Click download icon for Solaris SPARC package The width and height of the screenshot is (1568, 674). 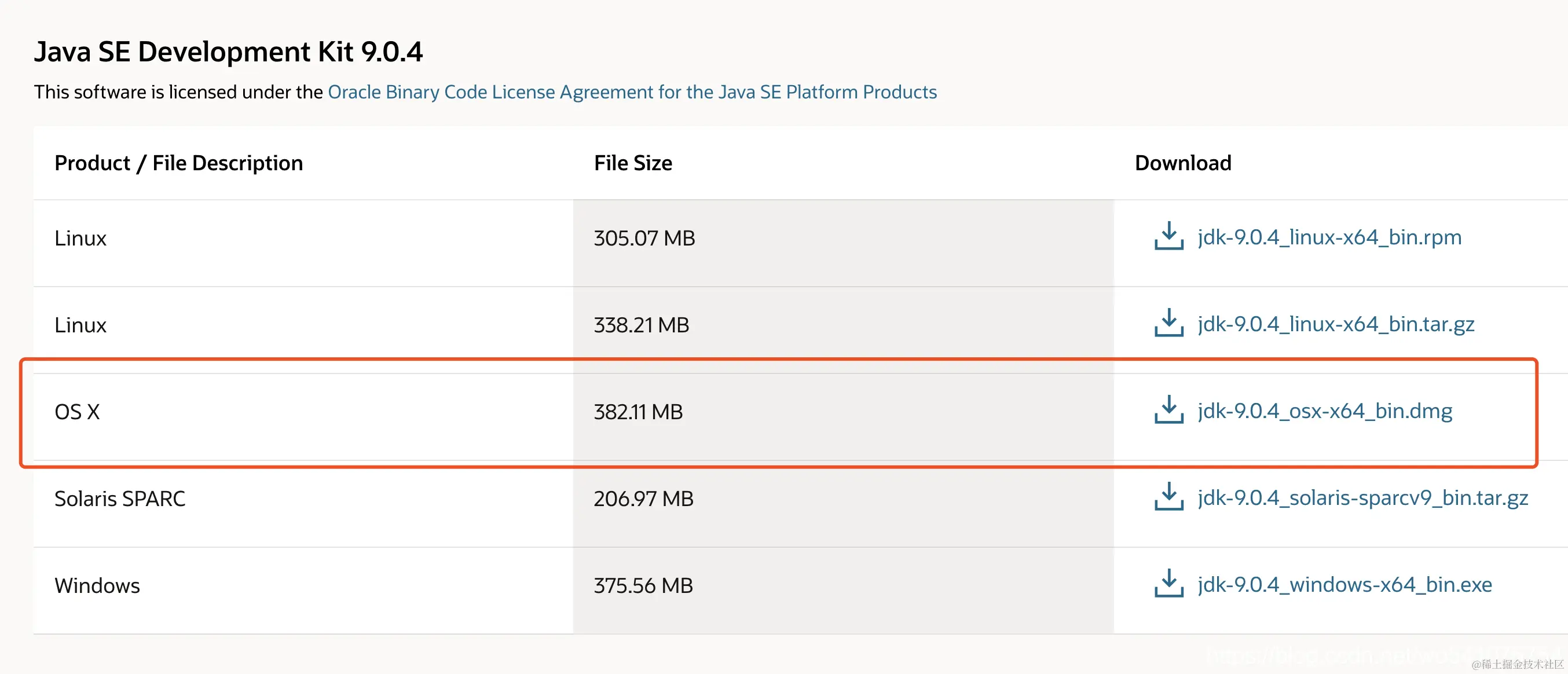[x=1168, y=497]
